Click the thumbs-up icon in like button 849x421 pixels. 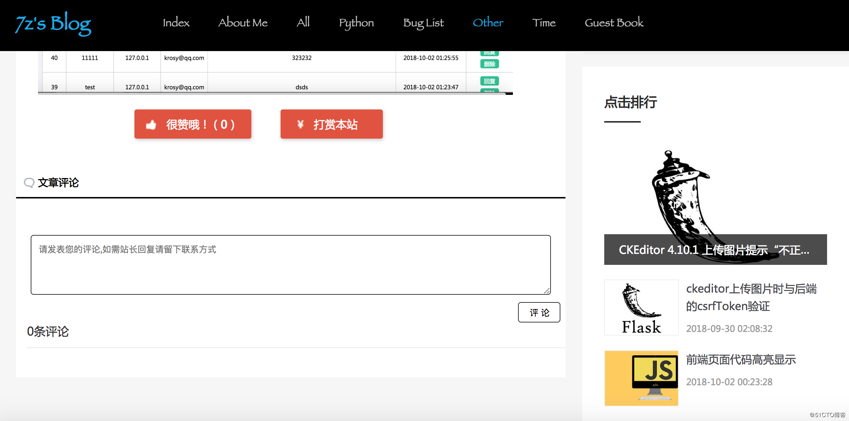pyautogui.click(x=151, y=124)
